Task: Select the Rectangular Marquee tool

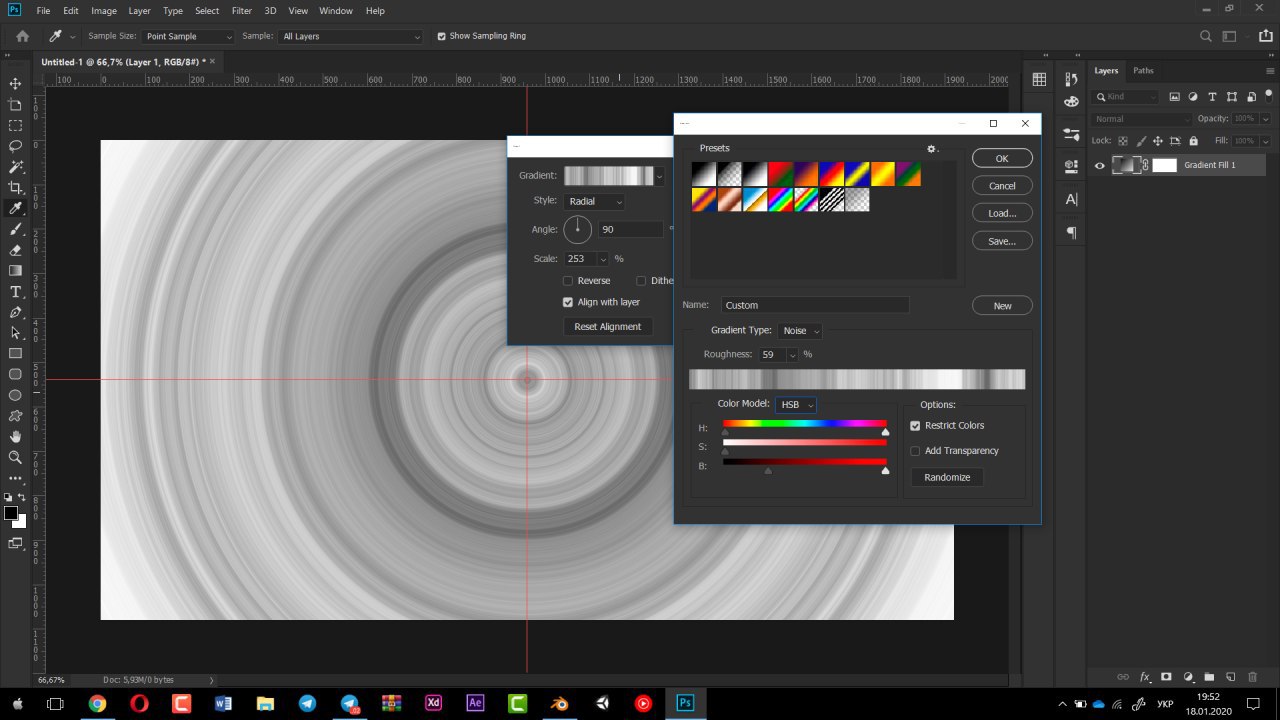Action: point(15,126)
